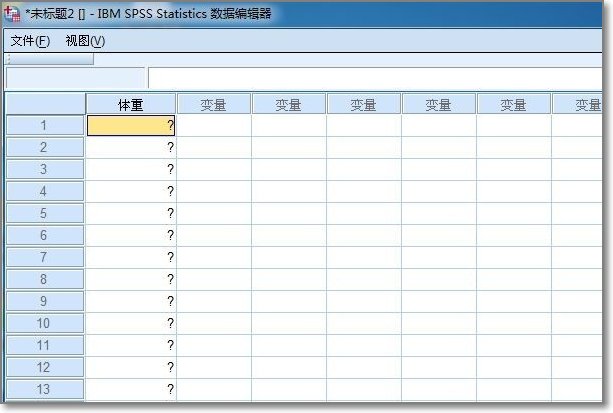Click the cell reference box above the grid
613x413 pixels.
pos(75,78)
